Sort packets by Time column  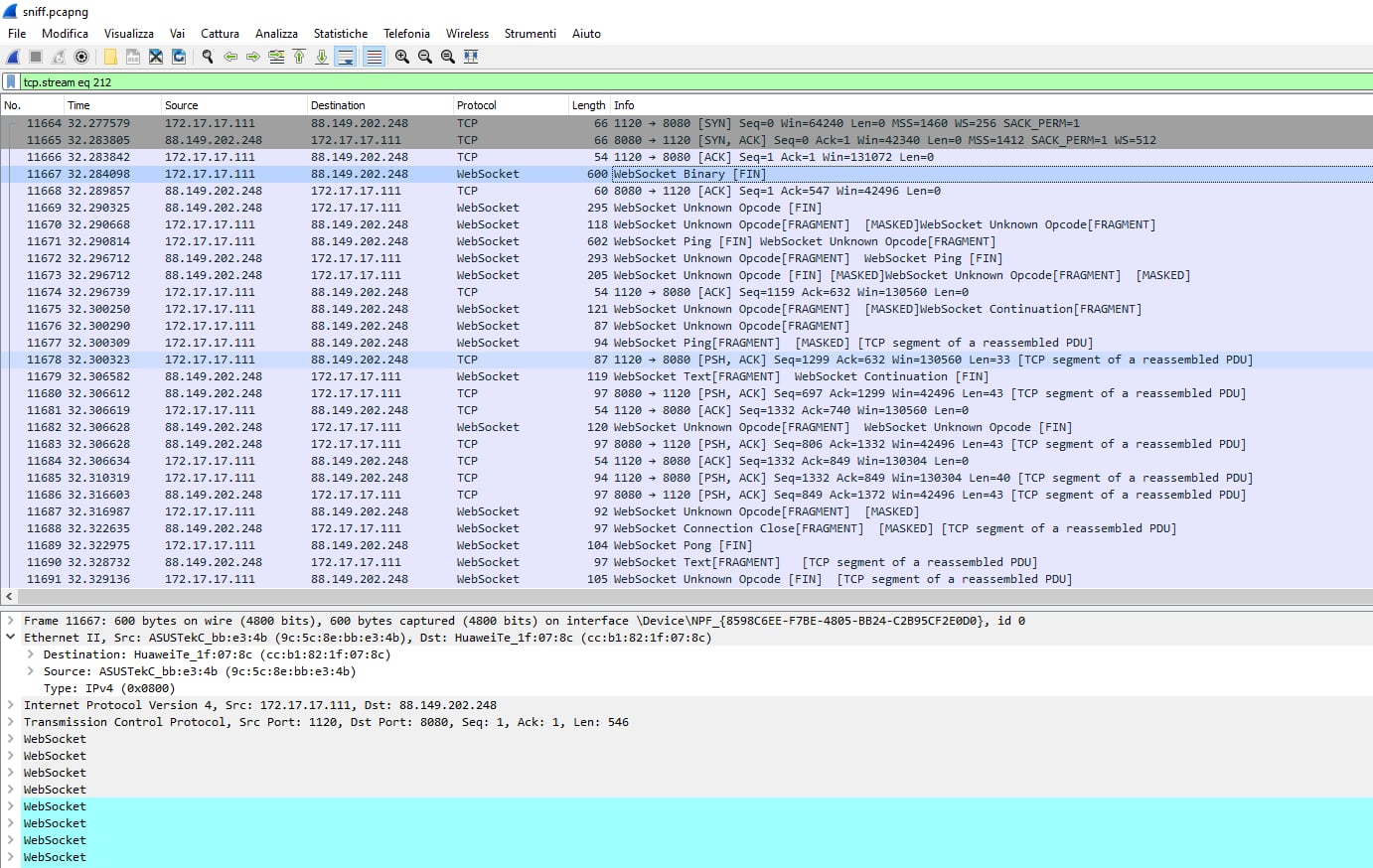pyautogui.click(x=112, y=105)
